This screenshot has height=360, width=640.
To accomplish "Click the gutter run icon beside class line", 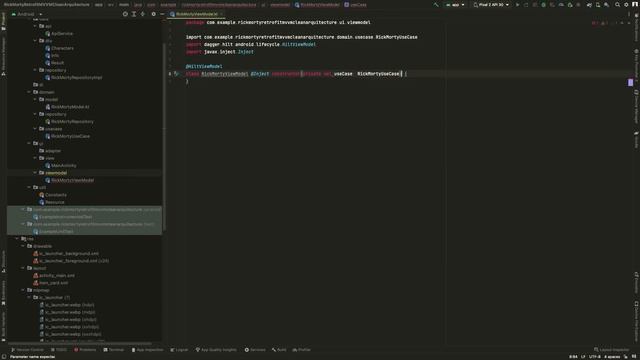I will point(176,74).
